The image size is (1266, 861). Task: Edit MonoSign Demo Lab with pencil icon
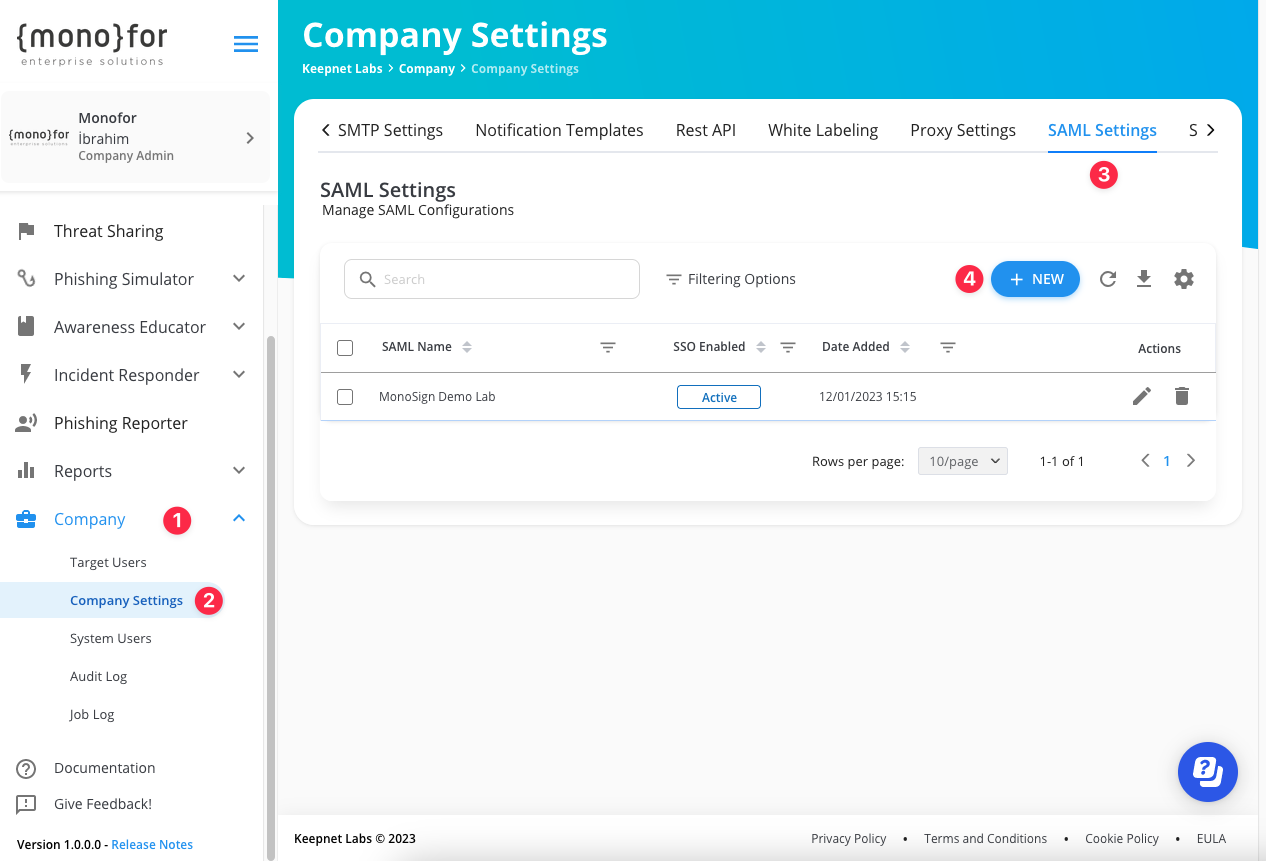tap(1141, 396)
